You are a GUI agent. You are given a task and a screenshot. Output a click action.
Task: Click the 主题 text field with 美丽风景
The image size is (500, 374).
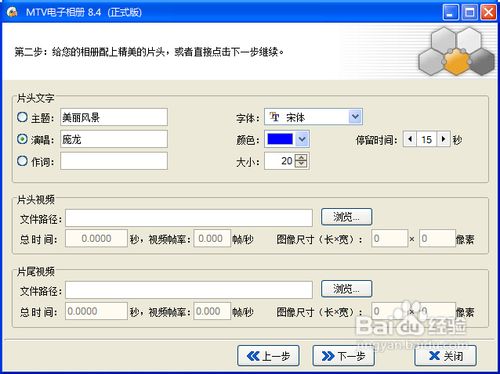tap(114, 117)
